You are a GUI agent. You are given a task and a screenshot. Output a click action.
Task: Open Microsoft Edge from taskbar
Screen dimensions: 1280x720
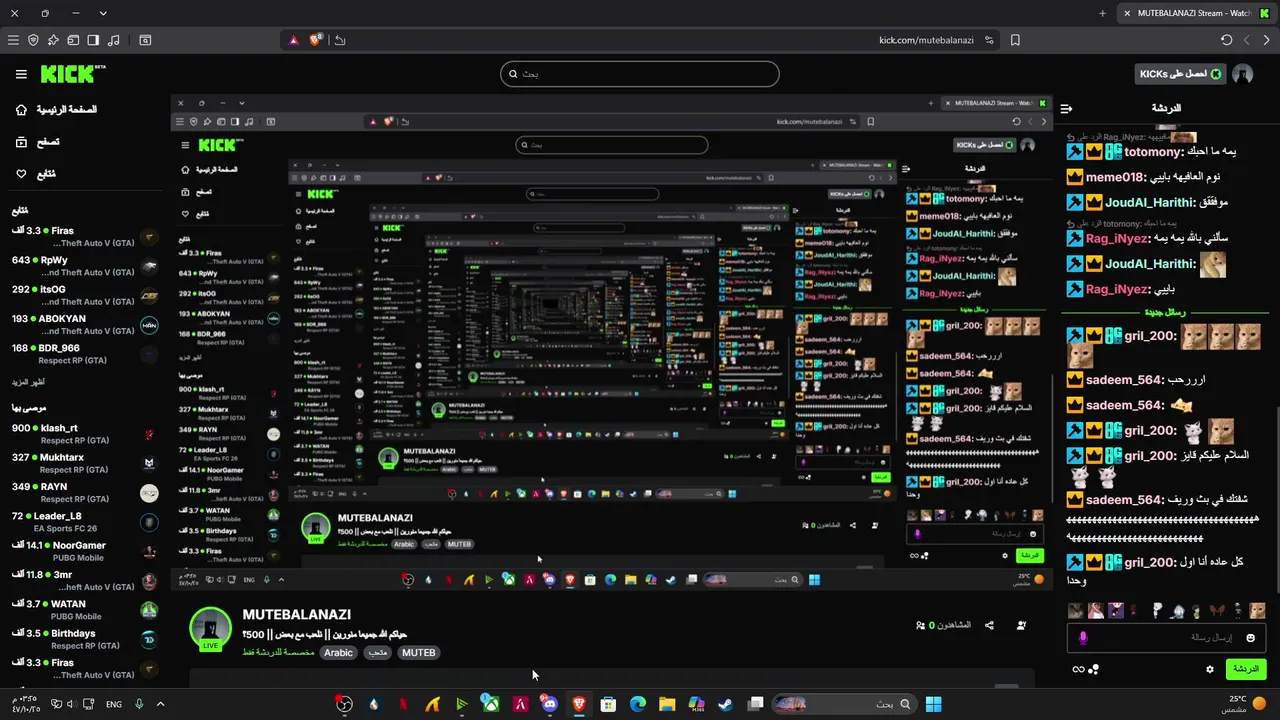click(637, 704)
